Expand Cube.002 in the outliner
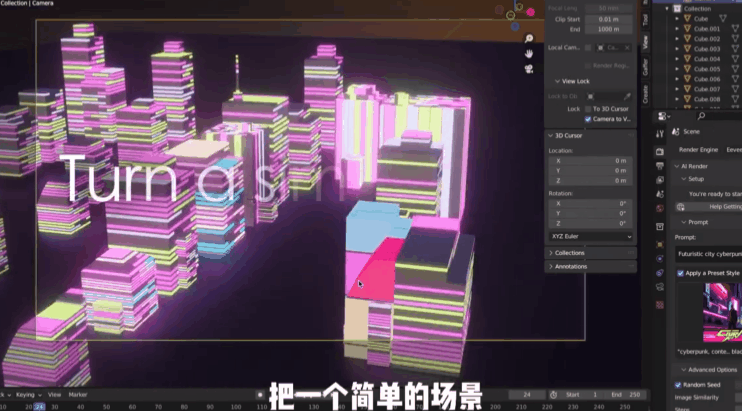Screen dimensions: 742x411 tap(677, 39)
